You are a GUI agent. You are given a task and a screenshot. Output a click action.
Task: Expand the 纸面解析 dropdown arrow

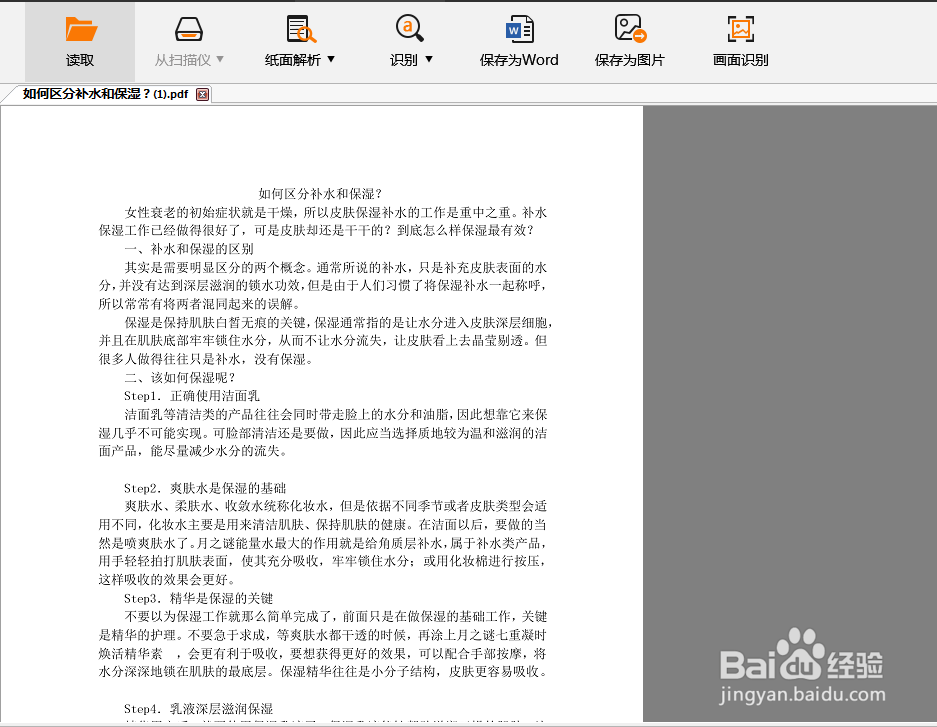(331, 59)
